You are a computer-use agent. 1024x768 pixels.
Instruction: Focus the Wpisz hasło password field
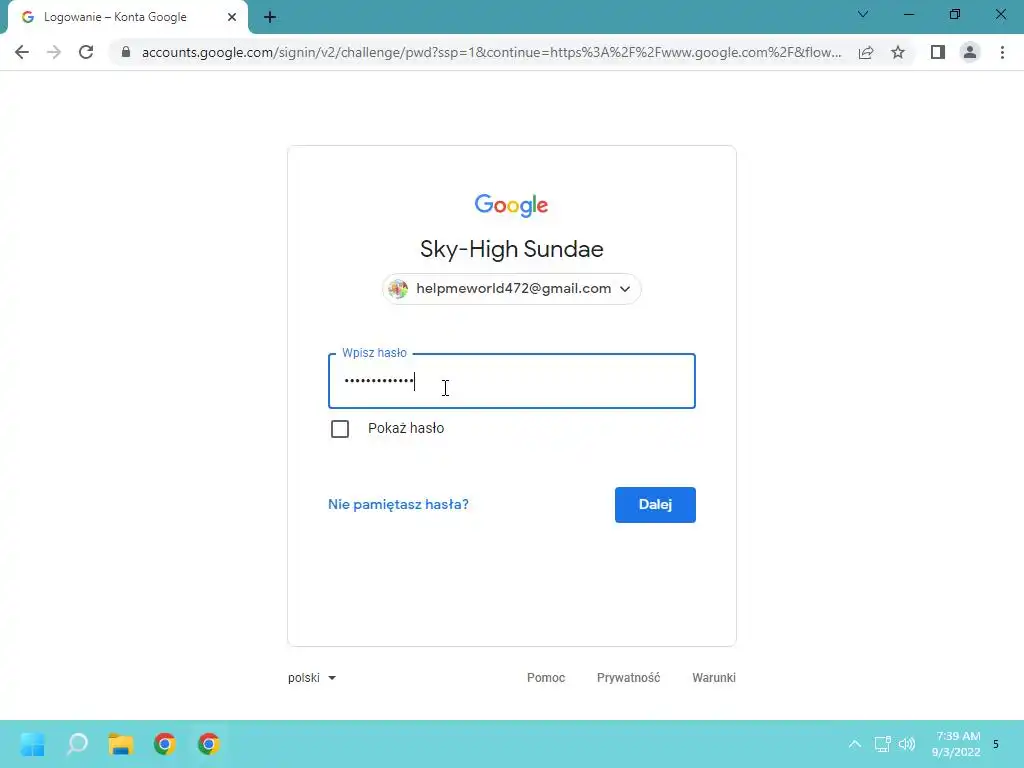[x=511, y=381]
